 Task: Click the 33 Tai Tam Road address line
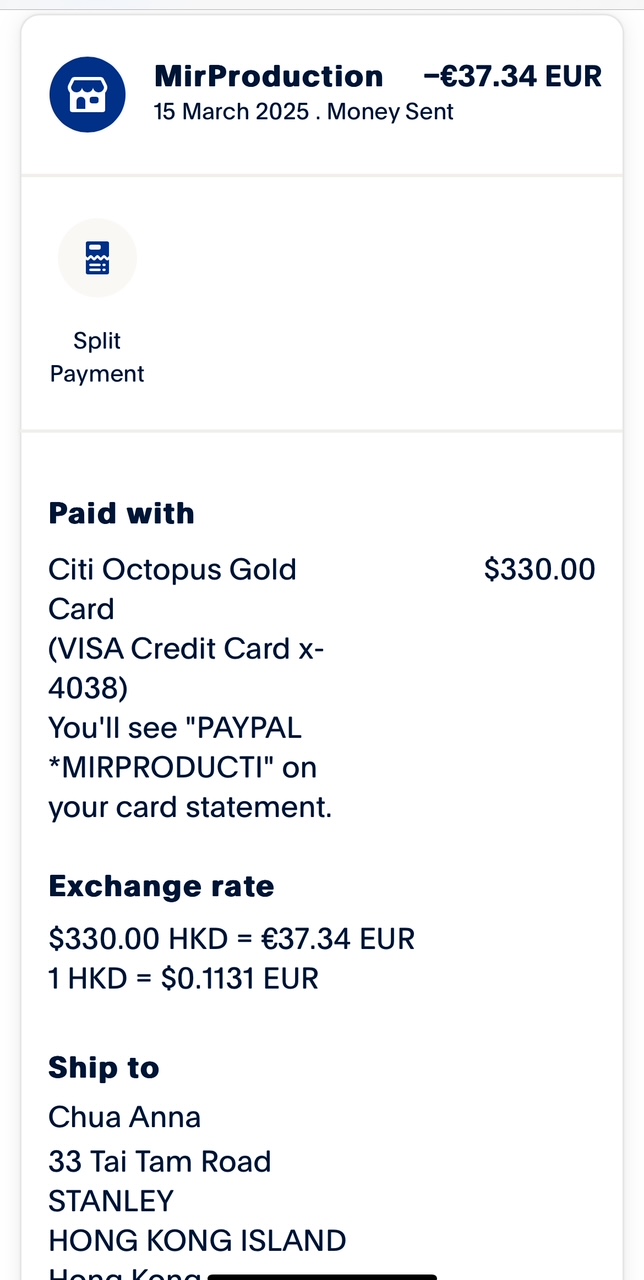click(x=159, y=1161)
